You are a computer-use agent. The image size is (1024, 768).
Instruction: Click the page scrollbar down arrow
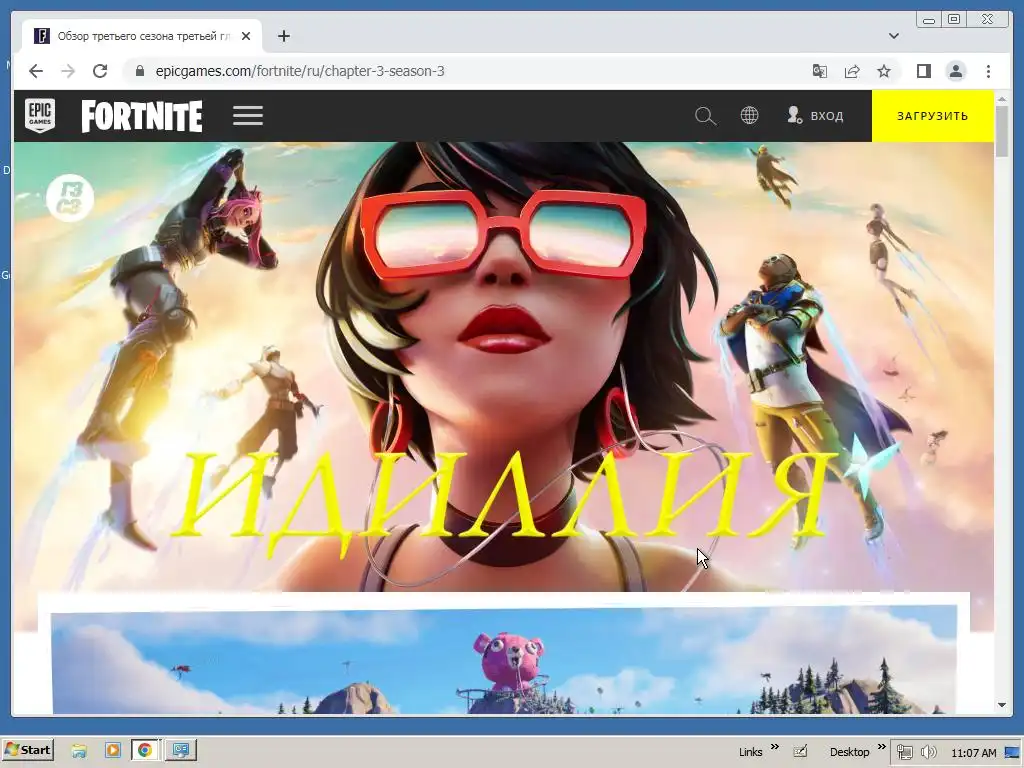(x=1002, y=705)
